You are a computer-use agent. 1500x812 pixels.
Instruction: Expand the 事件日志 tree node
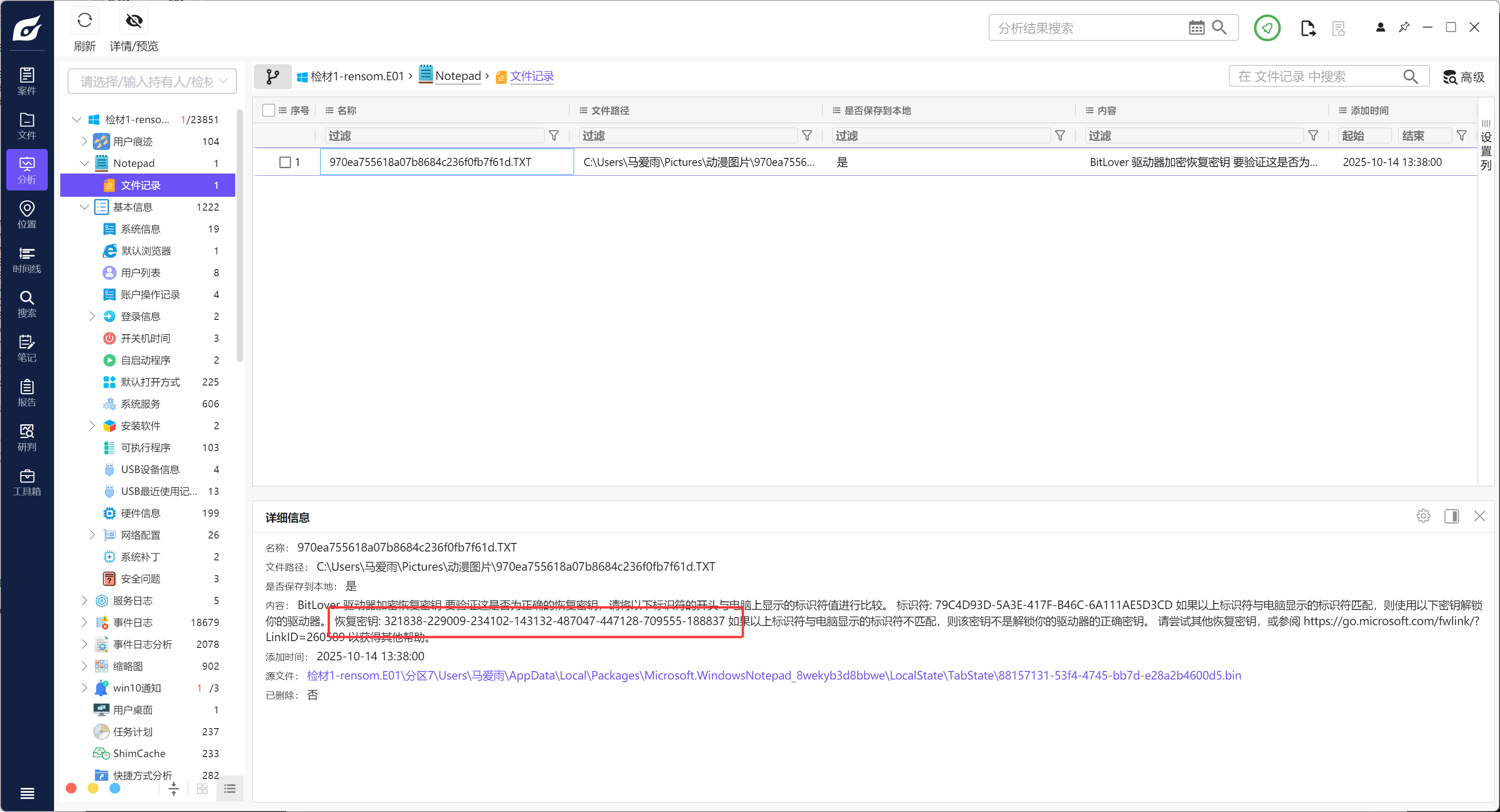pyautogui.click(x=84, y=622)
